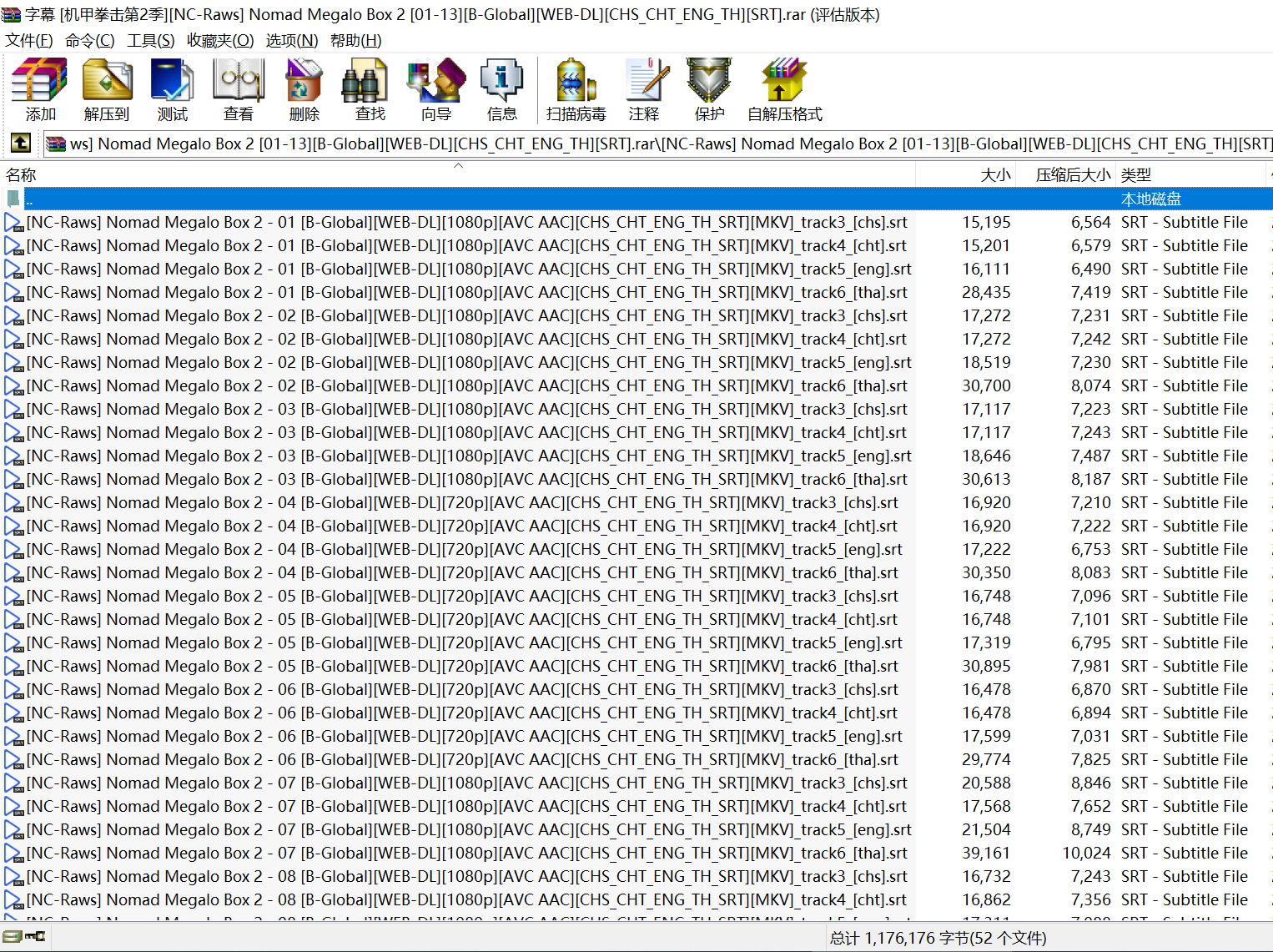Sort by Type (类型) column header
This screenshot has width=1273, height=952.
pyautogui.click(x=1191, y=174)
